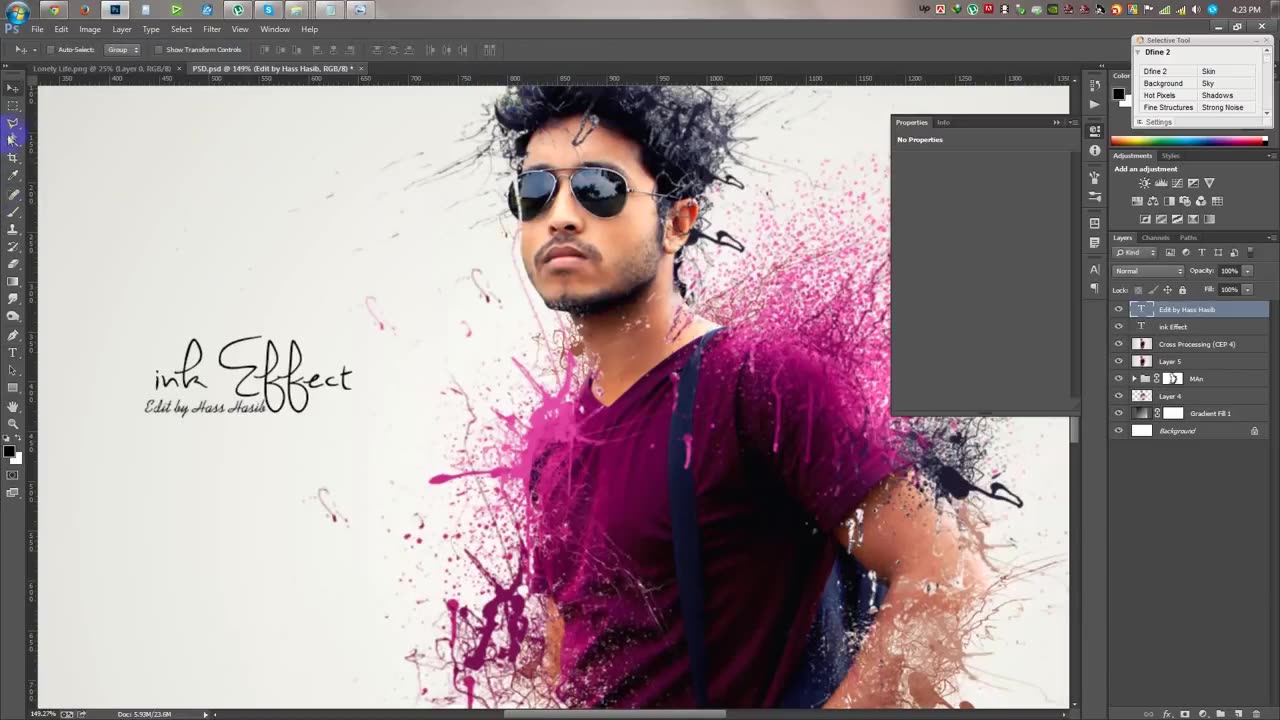Select the Polygonal Lasso tool
This screenshot has width=1280, height=720.
click(x=13, y=123)
